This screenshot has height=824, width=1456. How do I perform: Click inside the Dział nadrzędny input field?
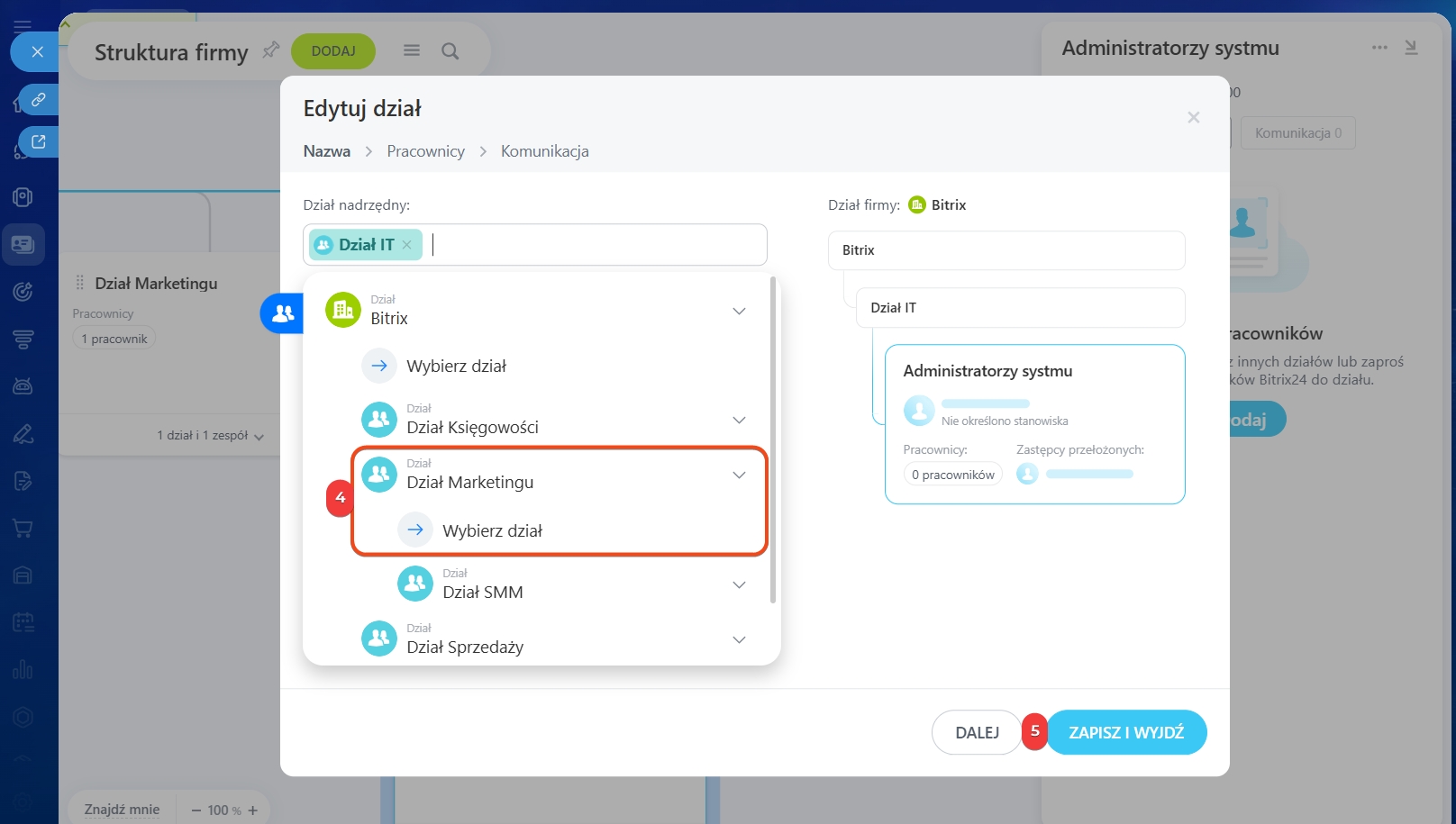[595, 245]
